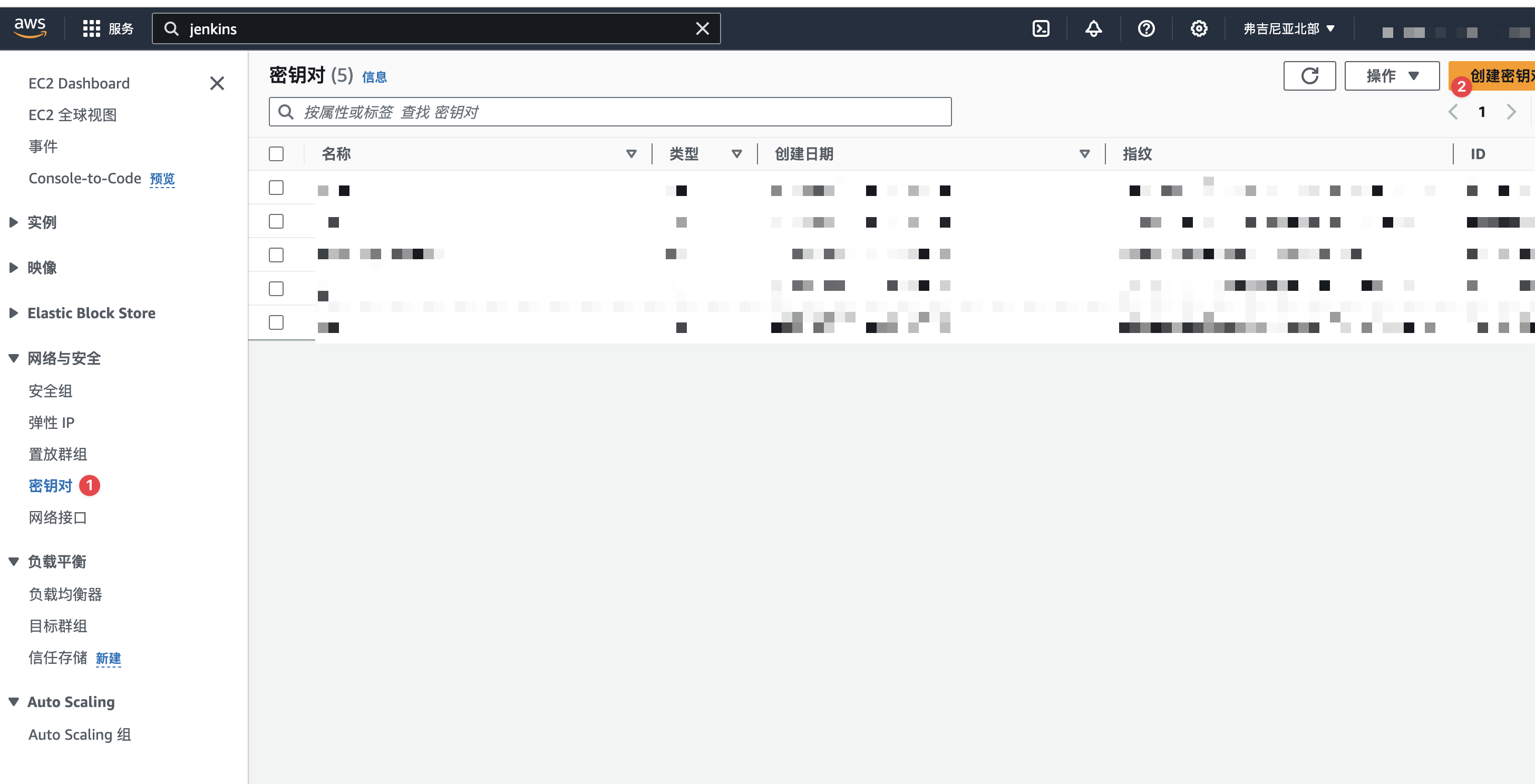Check the fifth key pair row
Screen dimensions: 1535x784
[x=276, y=322]
